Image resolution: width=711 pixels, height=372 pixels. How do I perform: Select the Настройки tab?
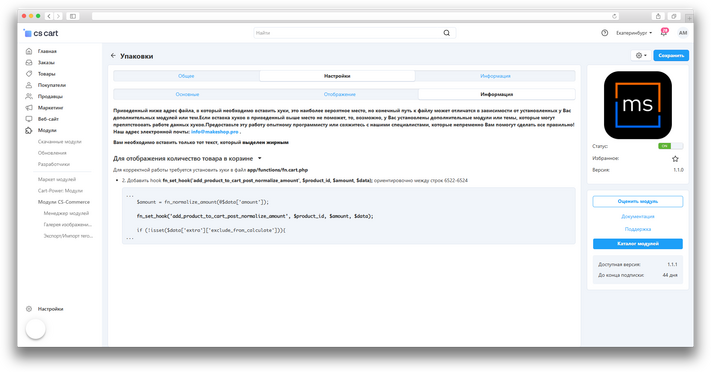[337, 76]
